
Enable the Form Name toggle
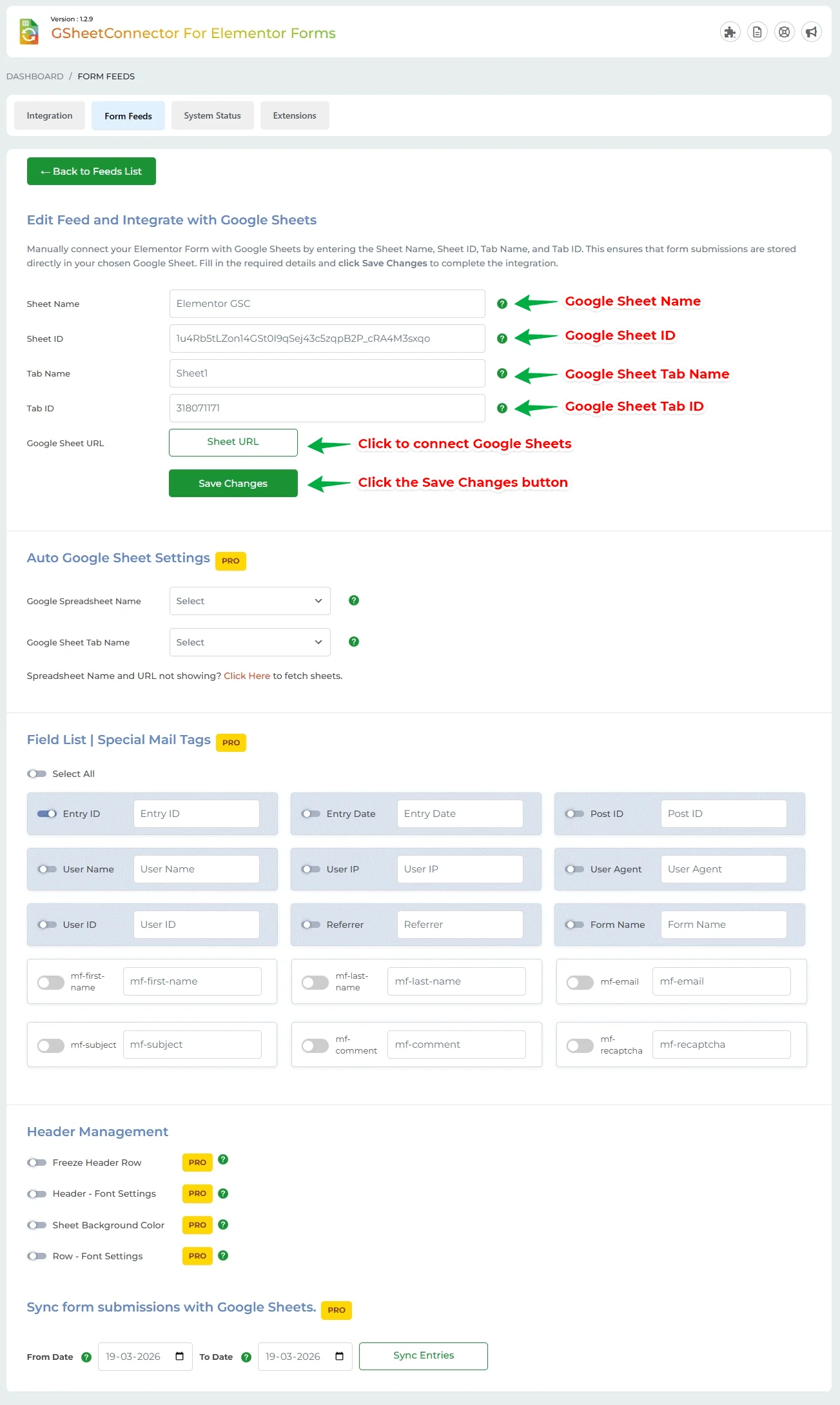coord(574,925)
